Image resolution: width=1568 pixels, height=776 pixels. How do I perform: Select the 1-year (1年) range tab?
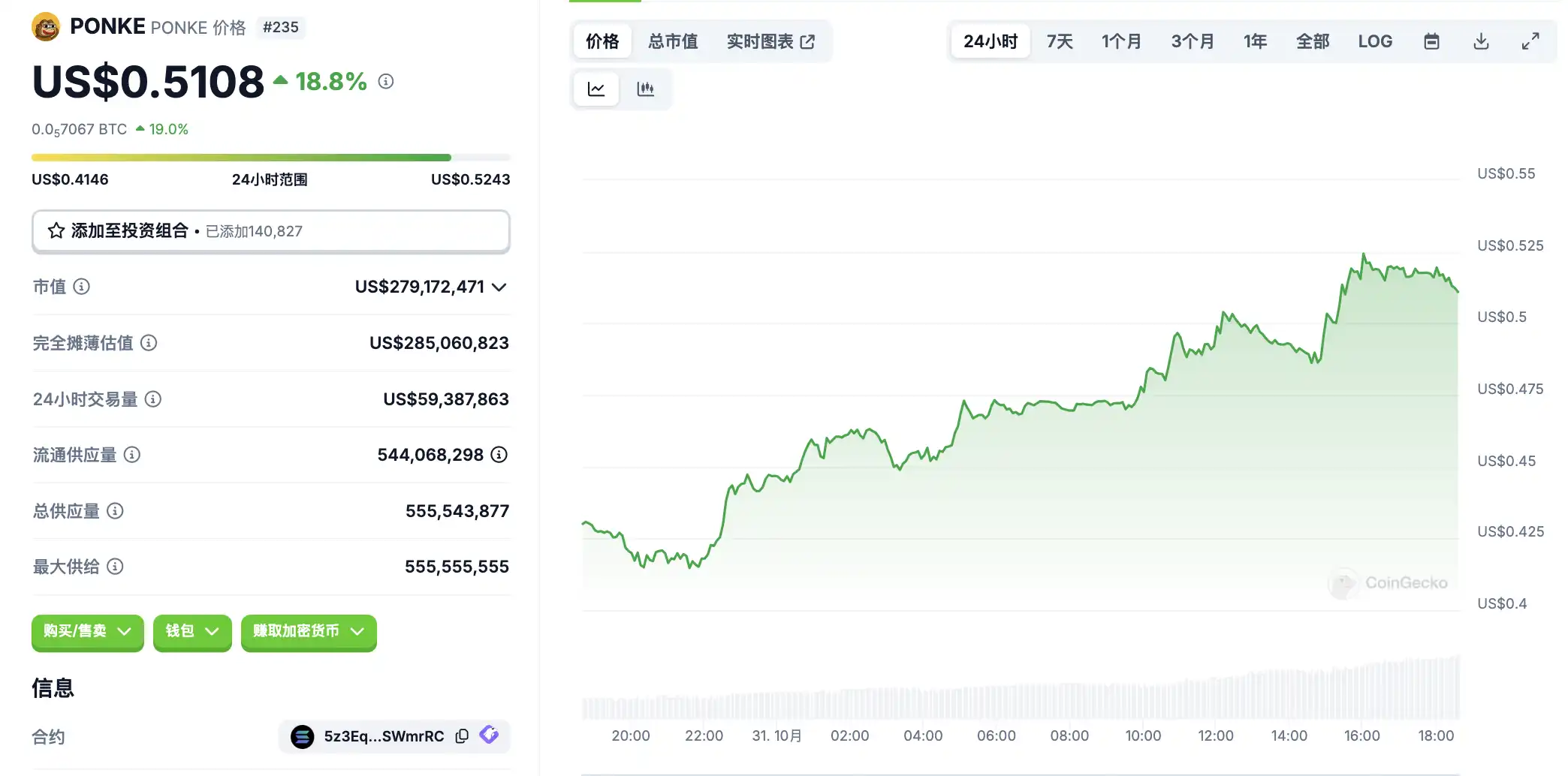[1255, 41]
